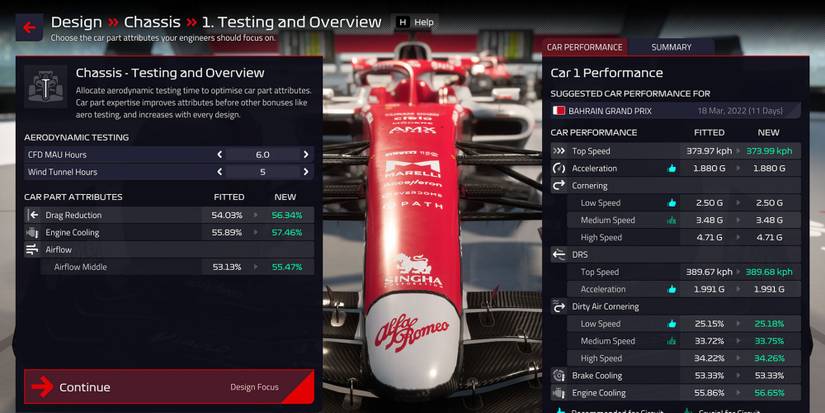Click the Dirty Air Cornering icon
Viewport: 825px width, 413px height.
pyautogui.click(x=559, y=307)
